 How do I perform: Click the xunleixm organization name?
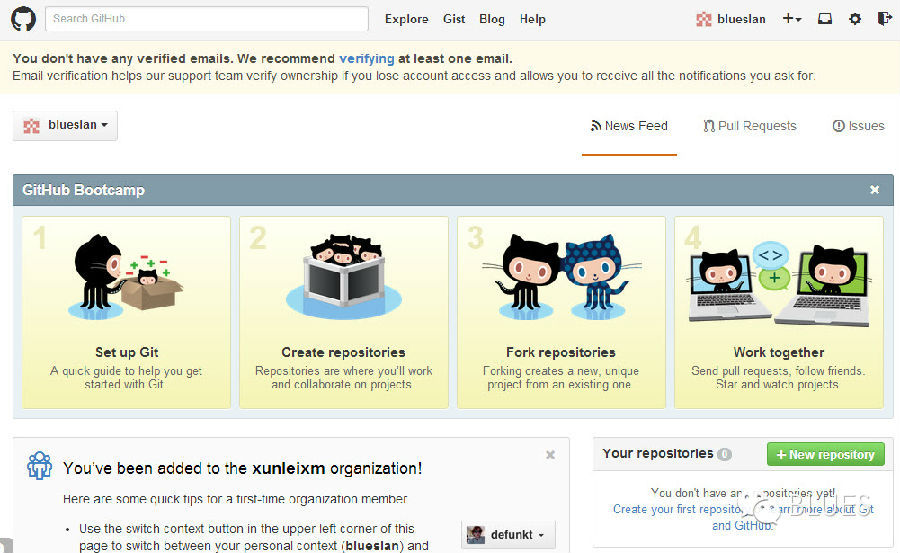coord(289,468)
